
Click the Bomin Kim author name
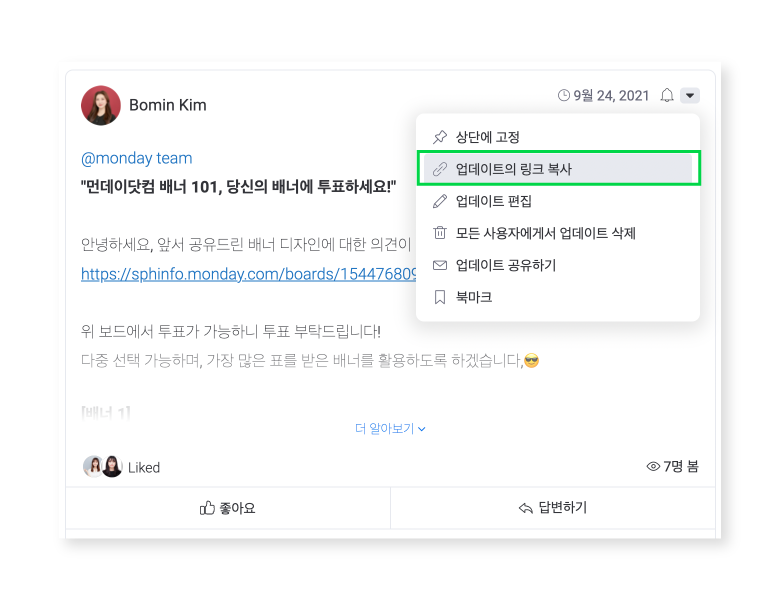tap(168, 105)
